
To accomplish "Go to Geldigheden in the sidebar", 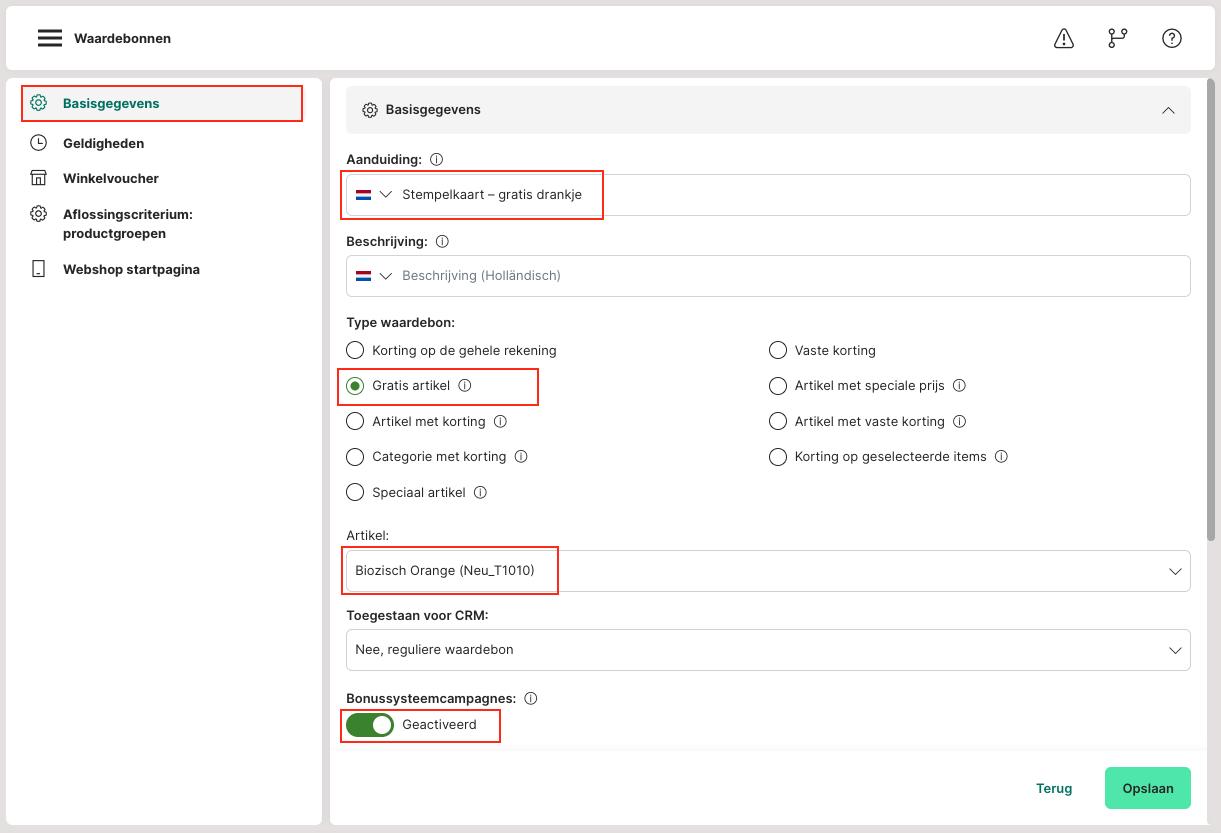I will [x=103, y=143].
